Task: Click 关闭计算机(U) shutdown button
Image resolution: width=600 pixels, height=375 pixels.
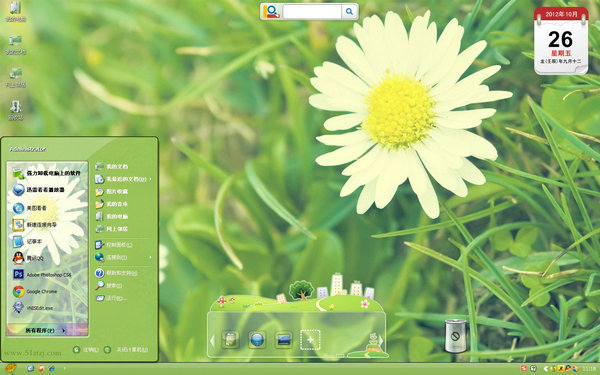Action: coord(126,350)
